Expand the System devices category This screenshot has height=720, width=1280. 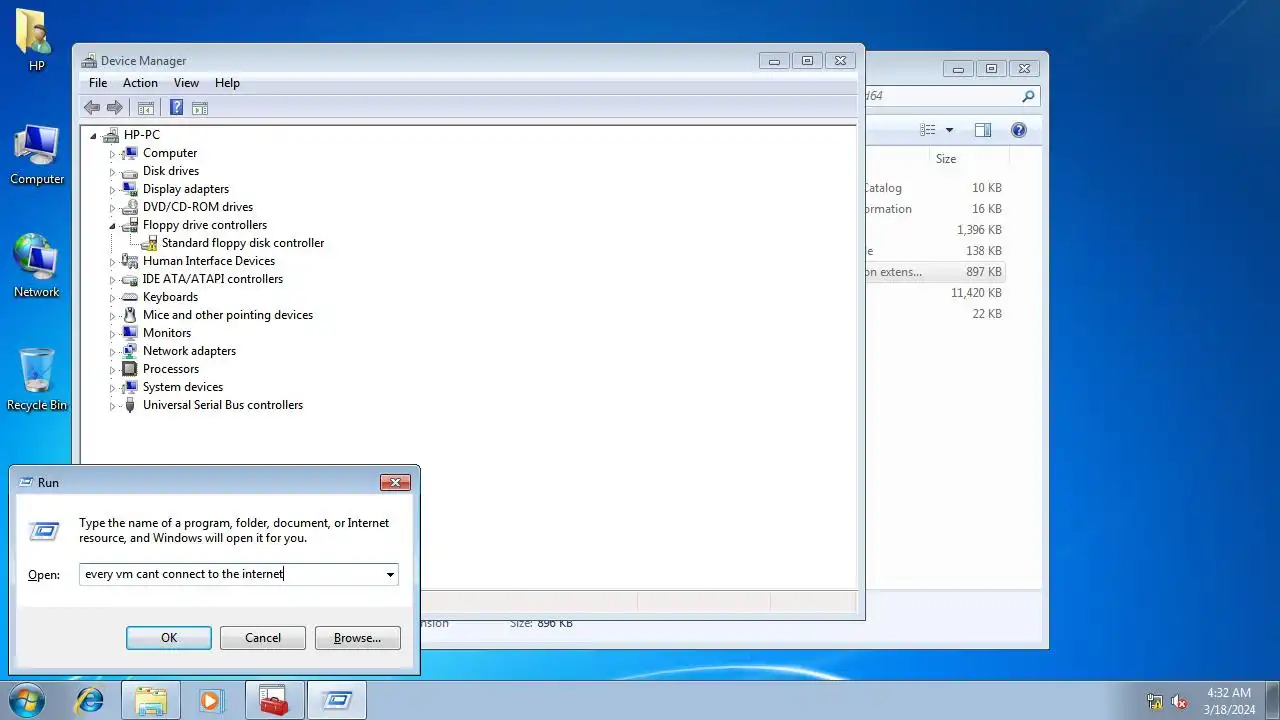pyautogui.click(x=112, y=388)
